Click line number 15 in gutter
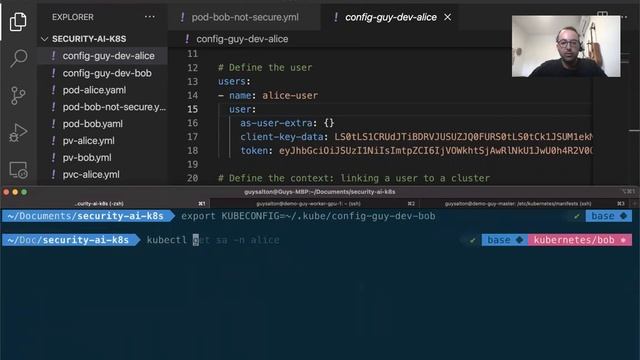This screenshot has width=640, height=360. click(x=193, y=109)
